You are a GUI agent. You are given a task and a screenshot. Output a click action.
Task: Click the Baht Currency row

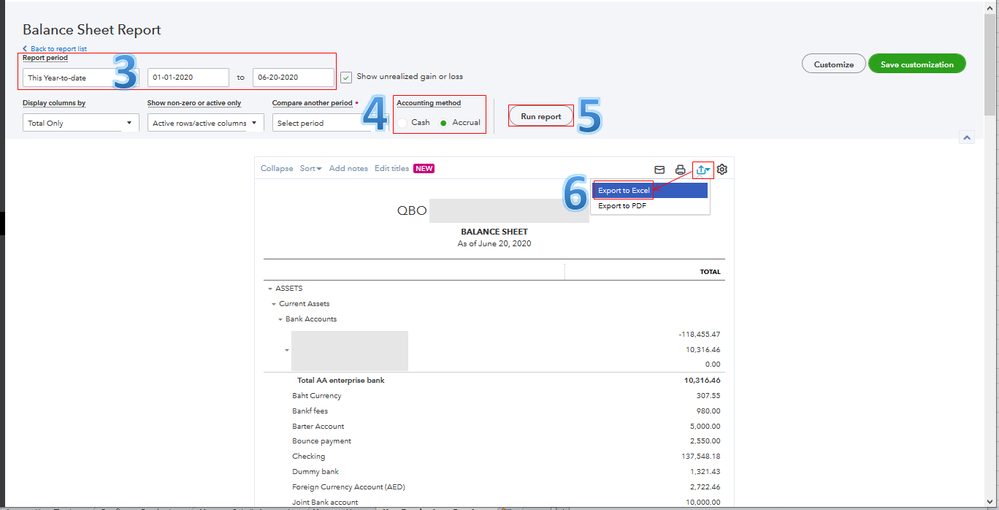click(494, 396)
